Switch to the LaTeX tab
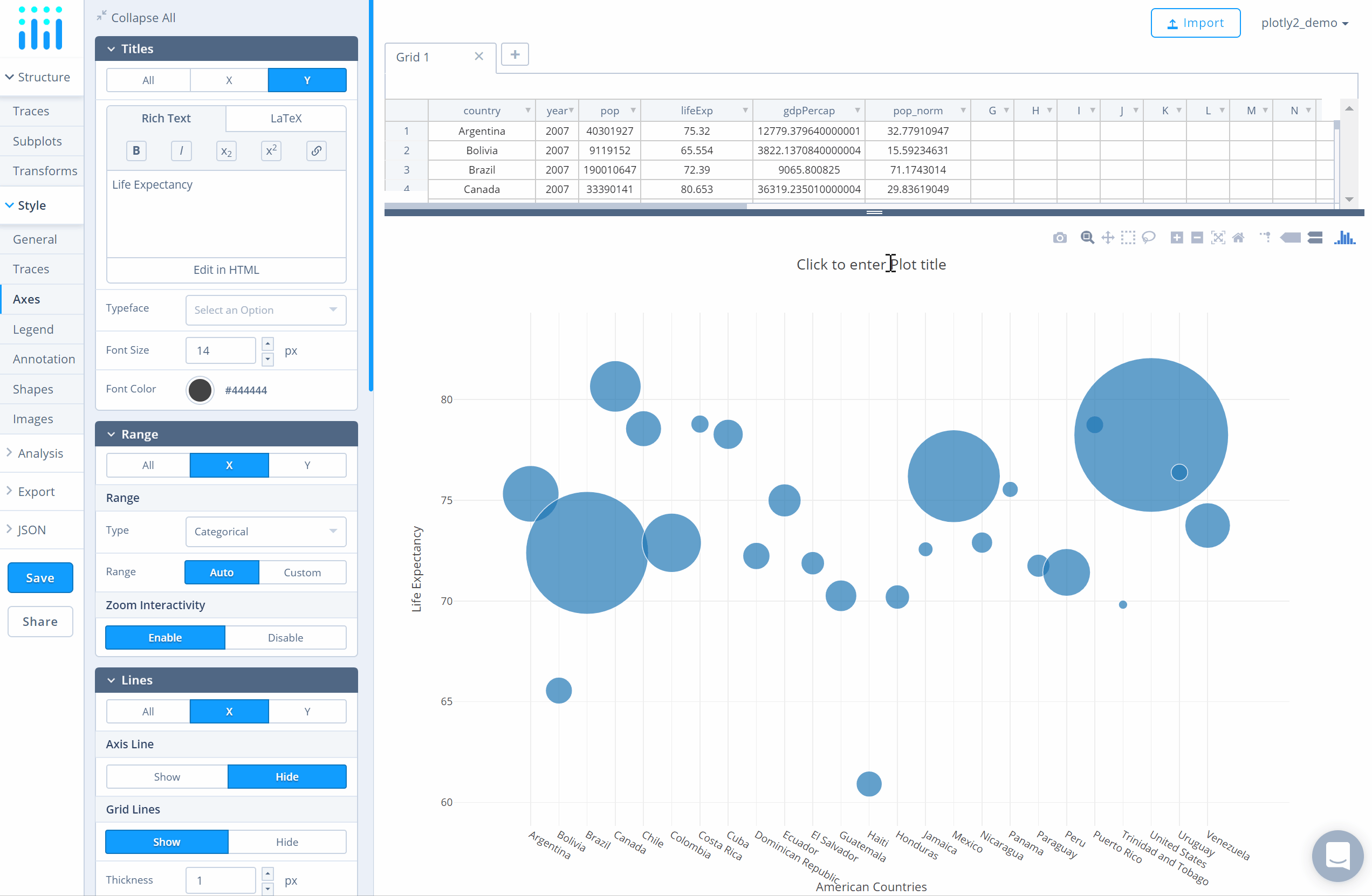The height and width of the screenshot is (896, 1372). 286,118
